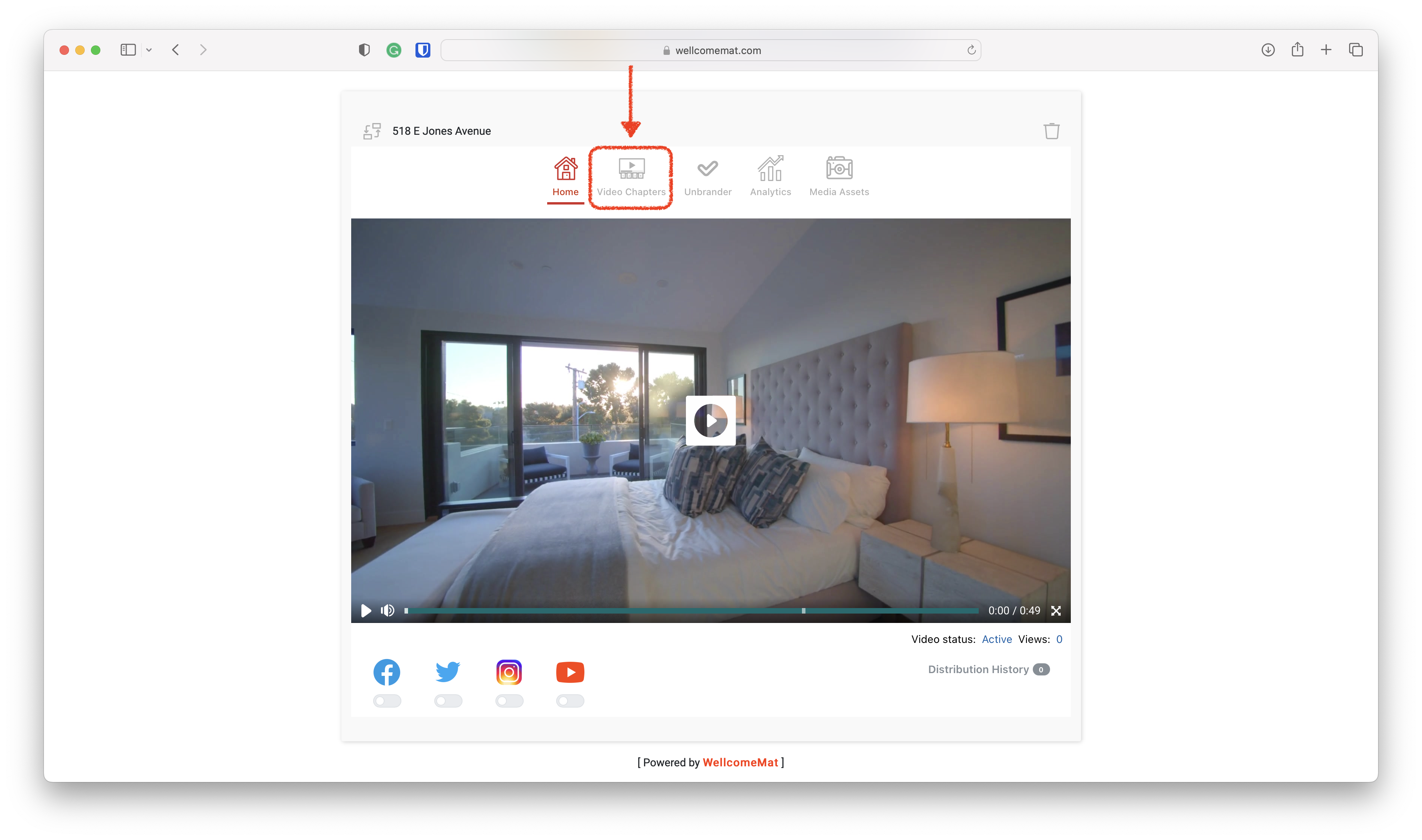Toggle the Instagram distribution switch
1422x840 pixels.
click(509, 701)
